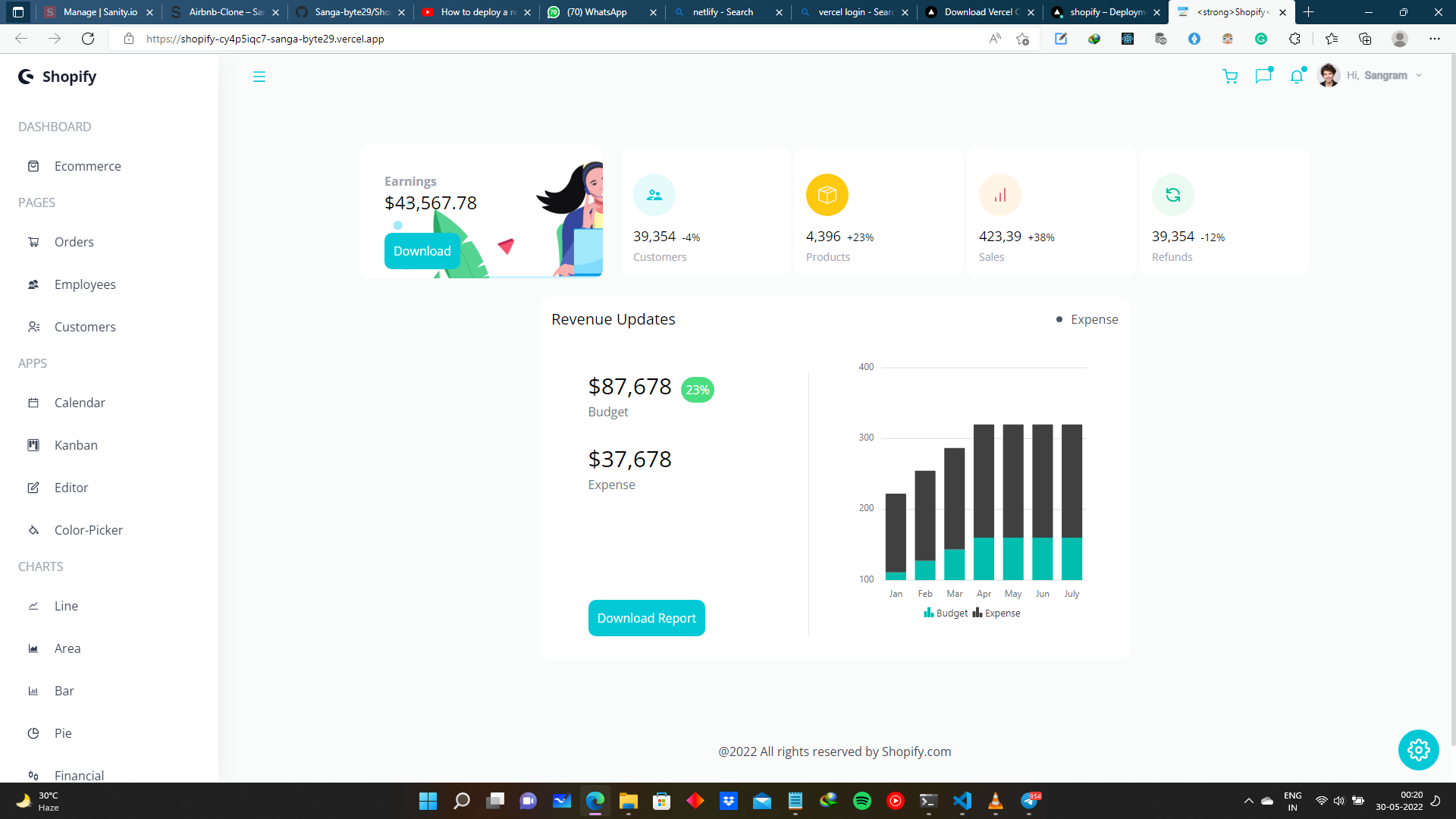Toggle the Budget series in chart legend
This screenshot has height=819, width=1456.
pos(946,613)
